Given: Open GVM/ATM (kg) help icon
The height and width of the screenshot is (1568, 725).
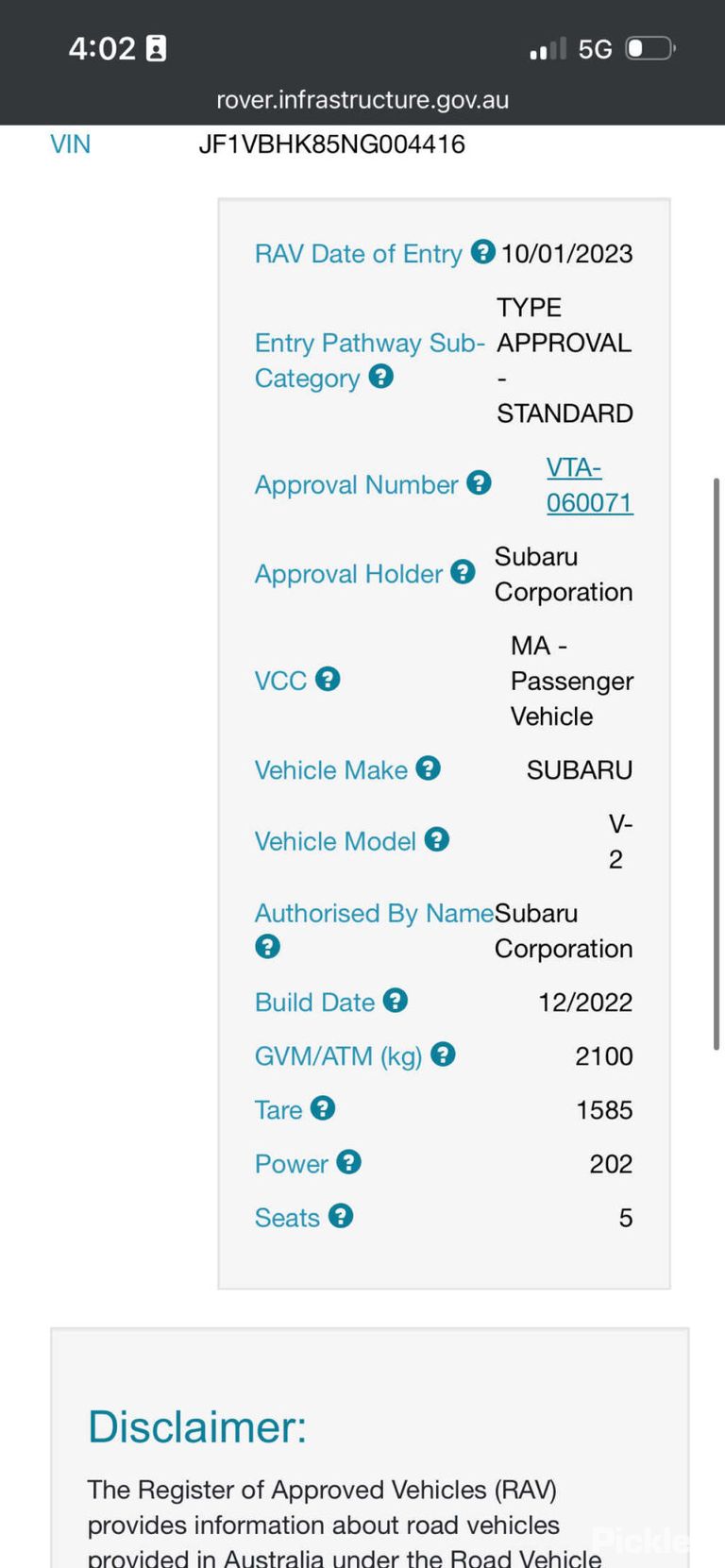Looking at the screenshot, I should click(443, 1054).
